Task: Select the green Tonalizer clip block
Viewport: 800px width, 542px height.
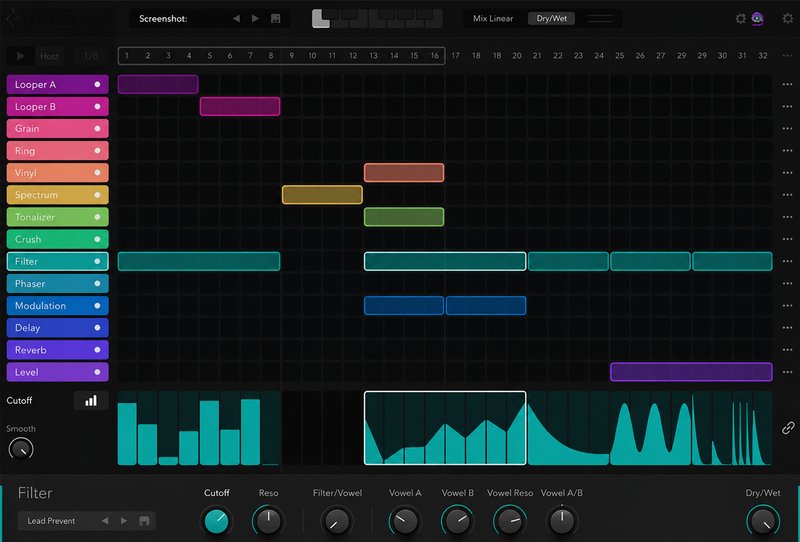Action: 404,217
